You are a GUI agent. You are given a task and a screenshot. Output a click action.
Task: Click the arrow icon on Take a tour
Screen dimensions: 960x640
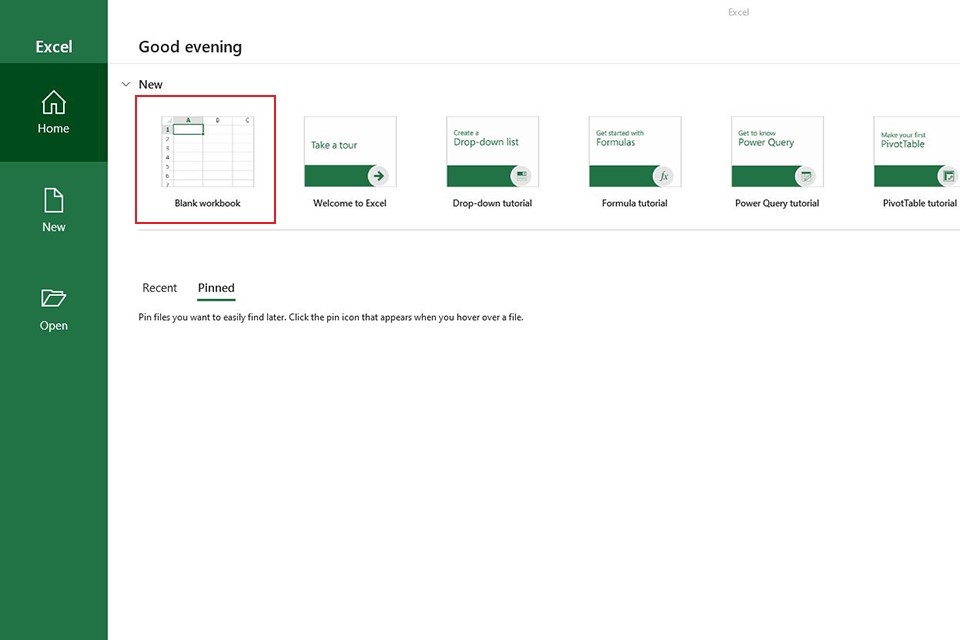pos(379,176)
